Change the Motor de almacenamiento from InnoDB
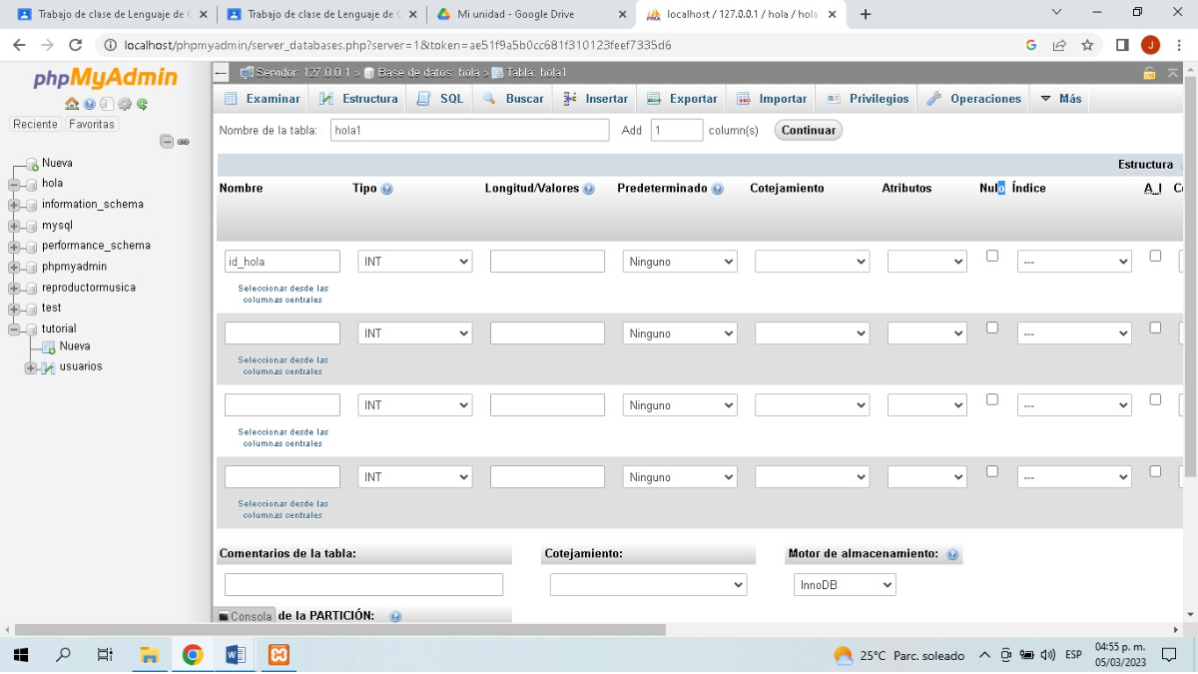The image size is (1198, 674). click(x=845, y=584)
